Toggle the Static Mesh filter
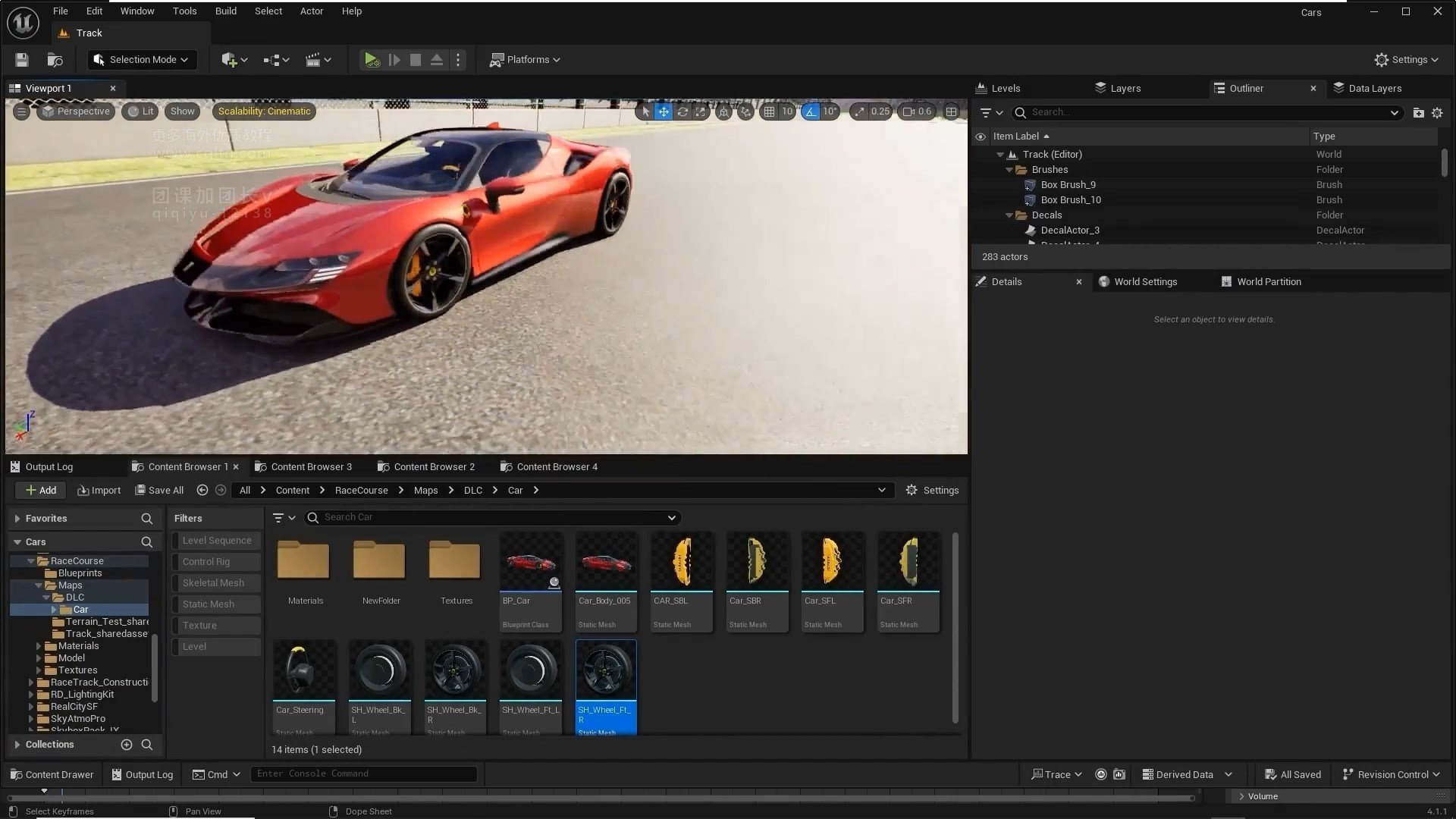The height and width of the screenshot is (819, 1456). [216, 604]
